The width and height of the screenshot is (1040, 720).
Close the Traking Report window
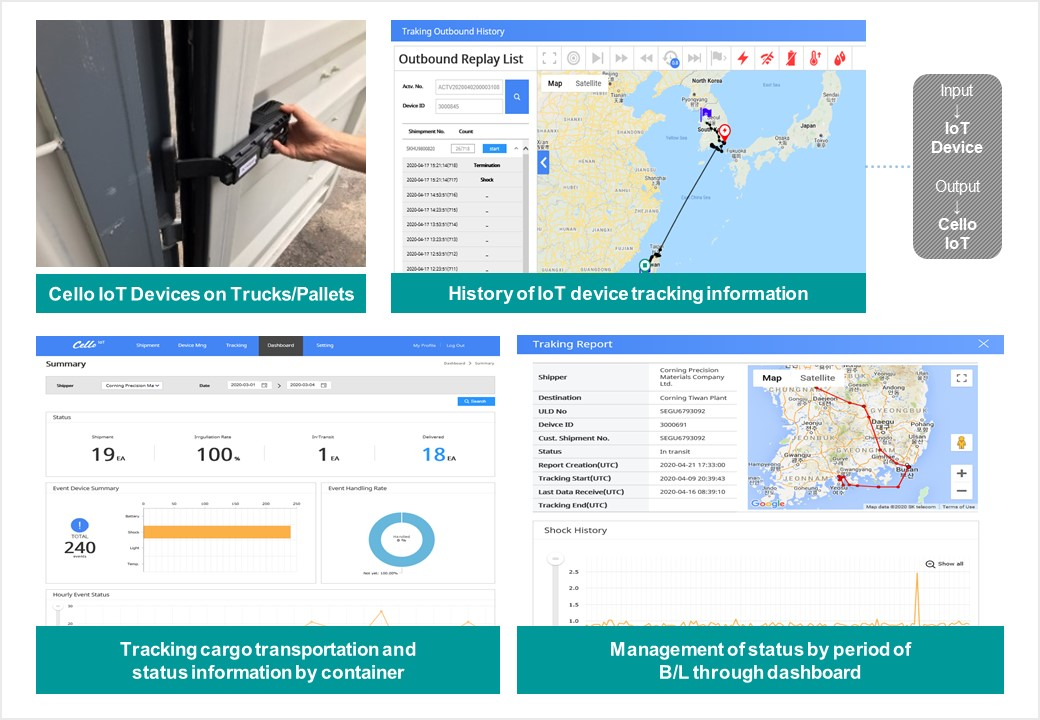pyautogui.click(x=984, y=343)
